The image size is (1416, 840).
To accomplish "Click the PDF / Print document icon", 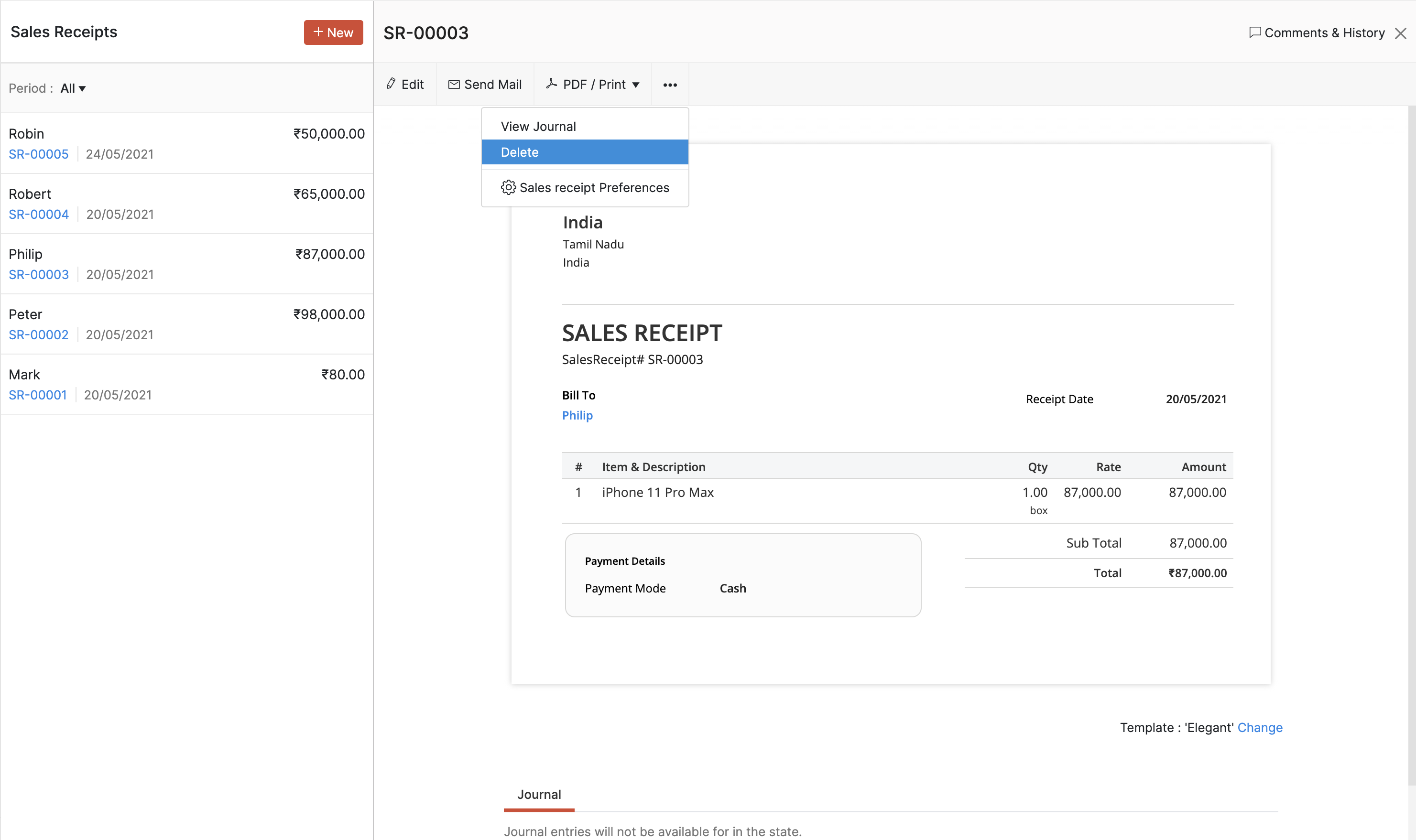I will (x=552, y=84).
